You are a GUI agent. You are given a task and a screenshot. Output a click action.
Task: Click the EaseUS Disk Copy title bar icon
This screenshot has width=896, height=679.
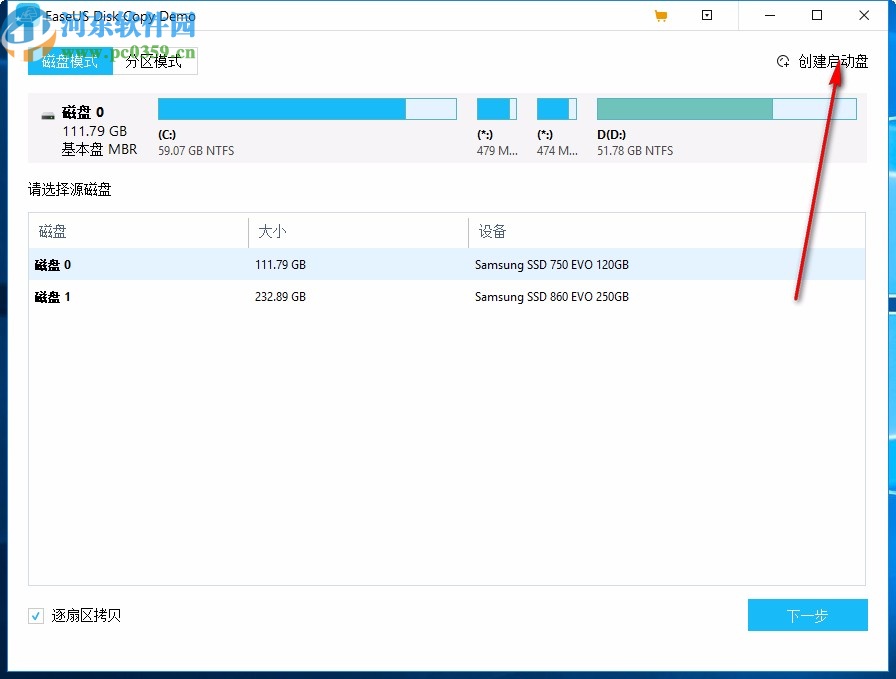[x=30, y=15]
